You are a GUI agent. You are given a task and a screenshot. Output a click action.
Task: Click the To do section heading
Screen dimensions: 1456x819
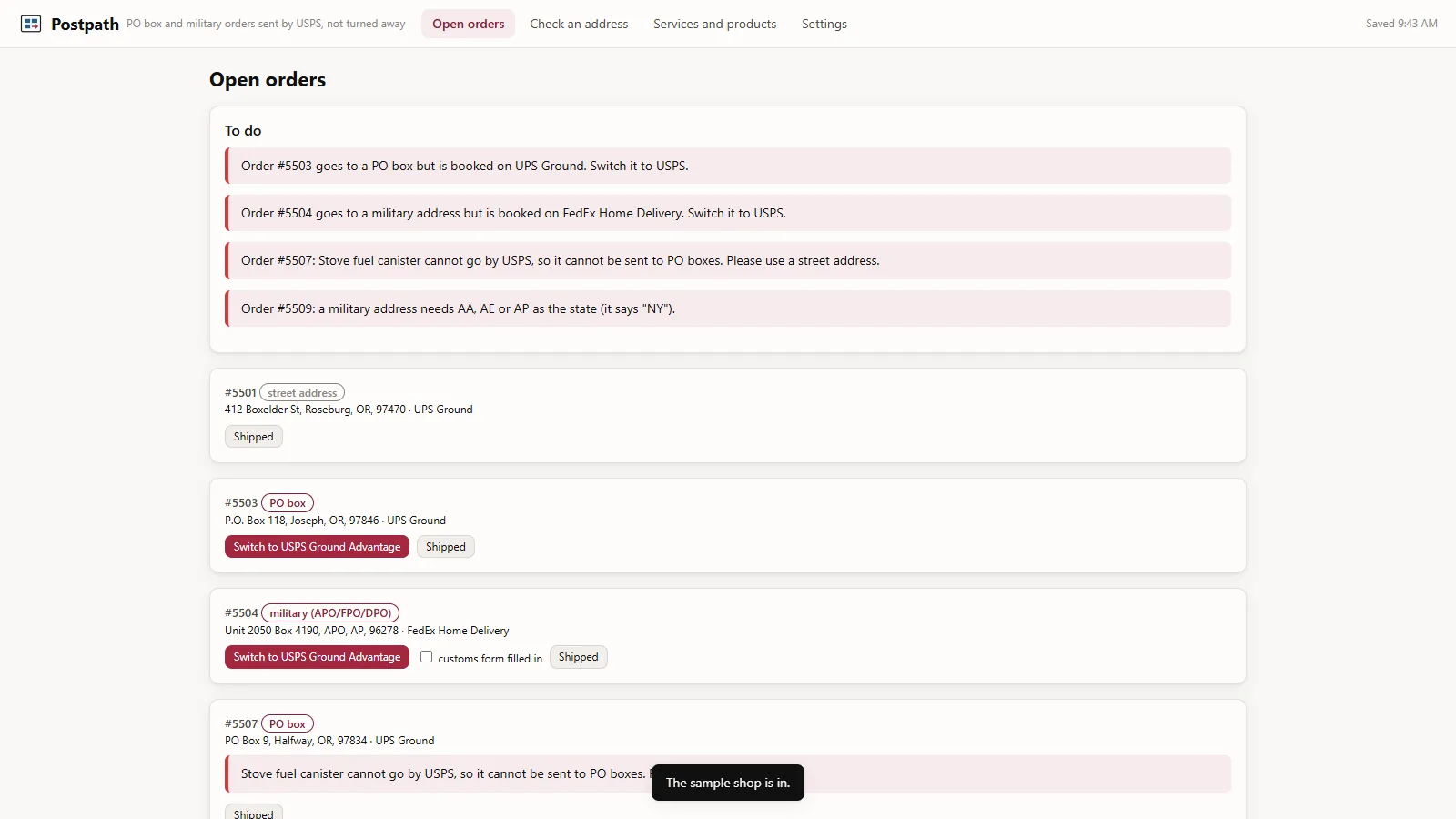pyautogui.click(x=243, y=131)
